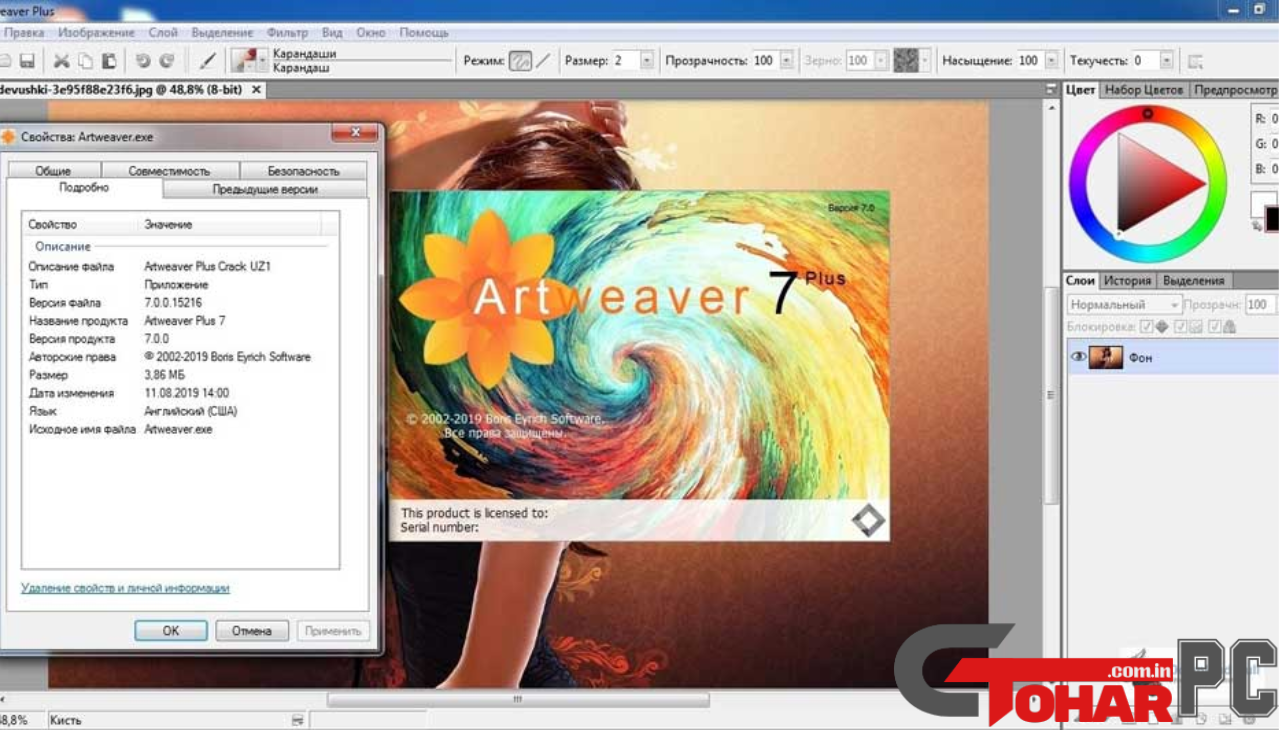Select the brush tool icon in toolbar
The width and height of the screenshot is (1280, 730).
coord(208,61)
